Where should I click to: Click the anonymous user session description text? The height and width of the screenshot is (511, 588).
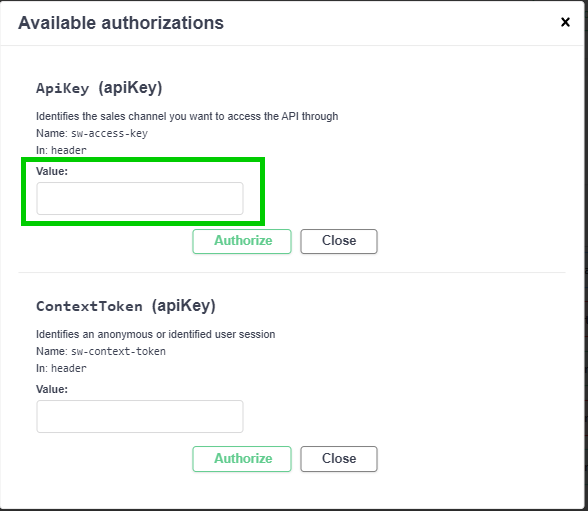pos(156,334)
